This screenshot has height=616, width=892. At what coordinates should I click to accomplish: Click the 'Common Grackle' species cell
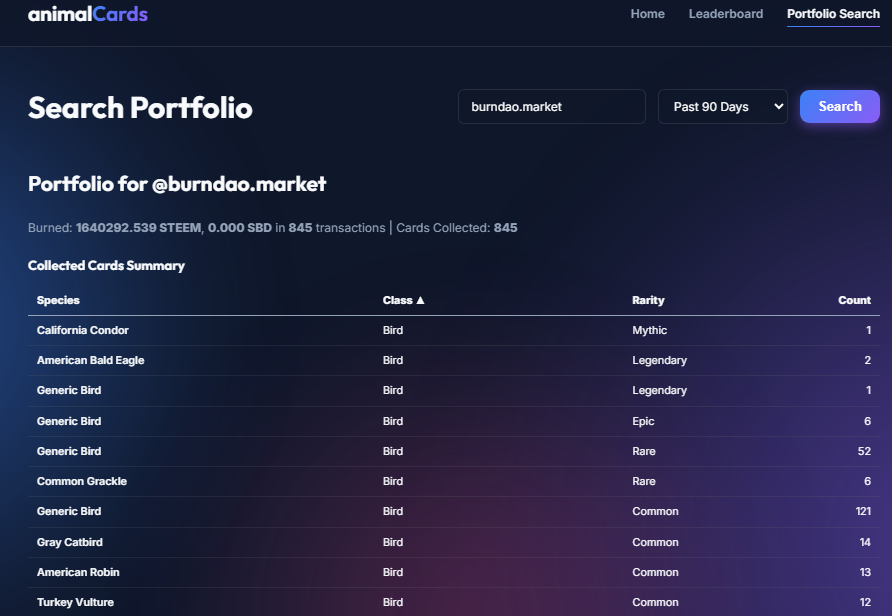[82, 481]
